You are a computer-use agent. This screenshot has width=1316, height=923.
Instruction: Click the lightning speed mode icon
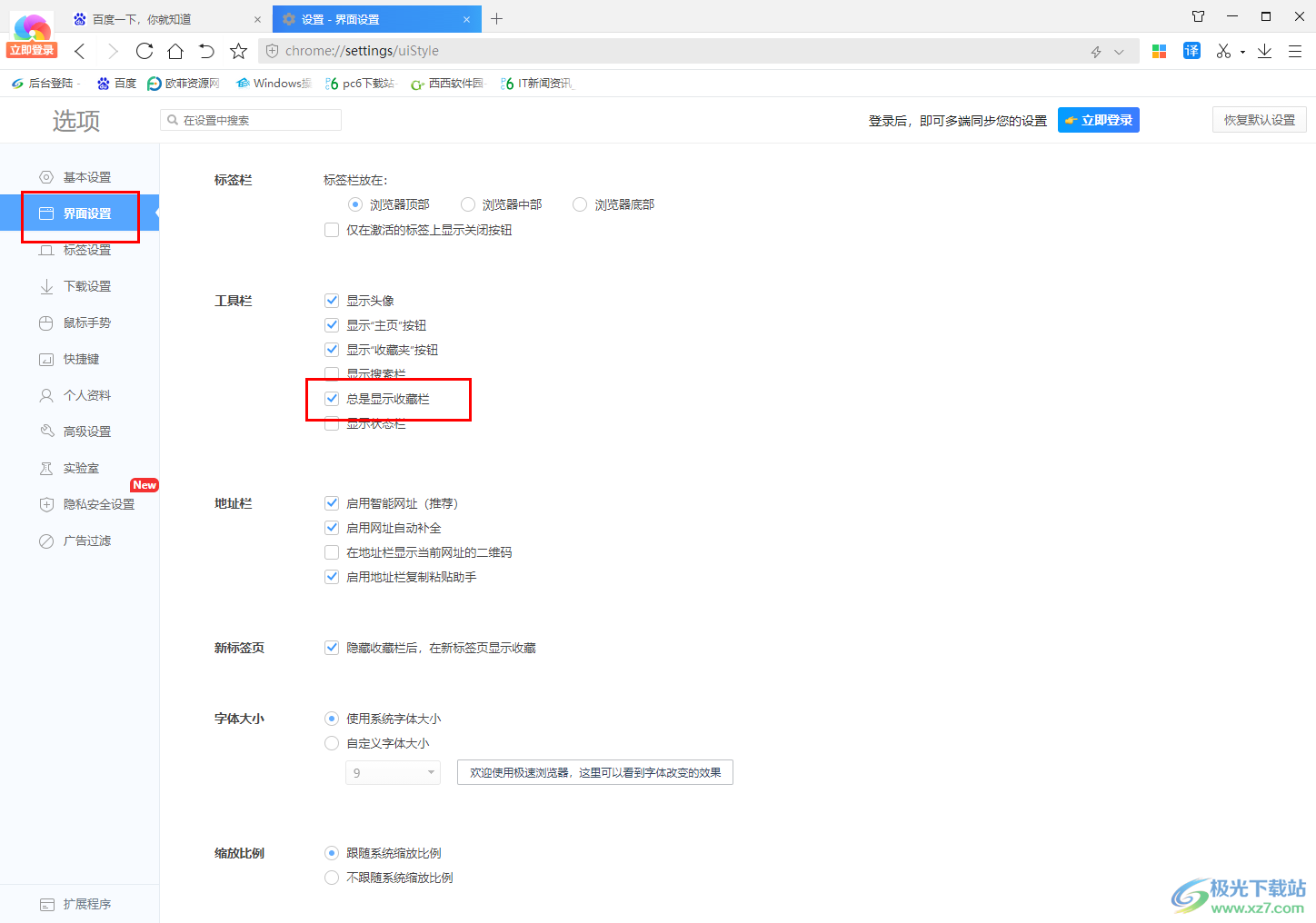coord(1096,52)
